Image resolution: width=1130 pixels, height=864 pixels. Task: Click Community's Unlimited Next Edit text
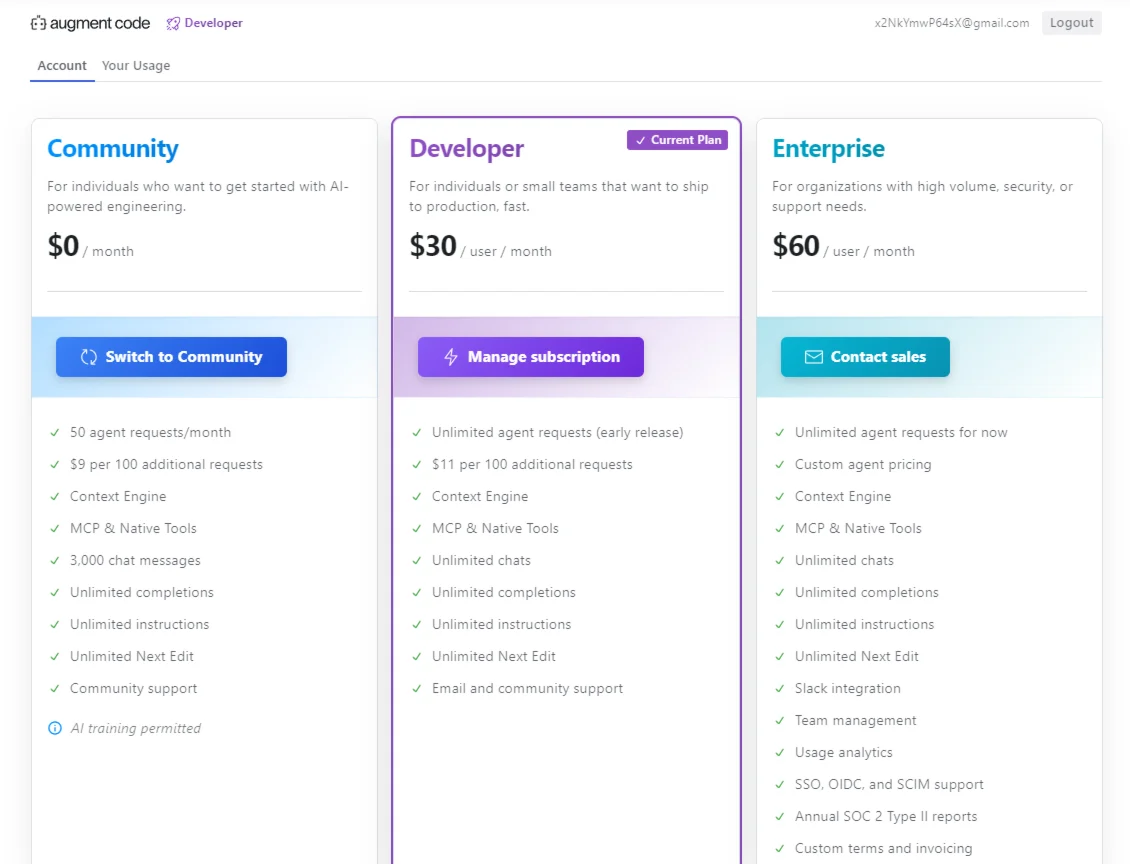pyautogui.click(x=132, y=656)
